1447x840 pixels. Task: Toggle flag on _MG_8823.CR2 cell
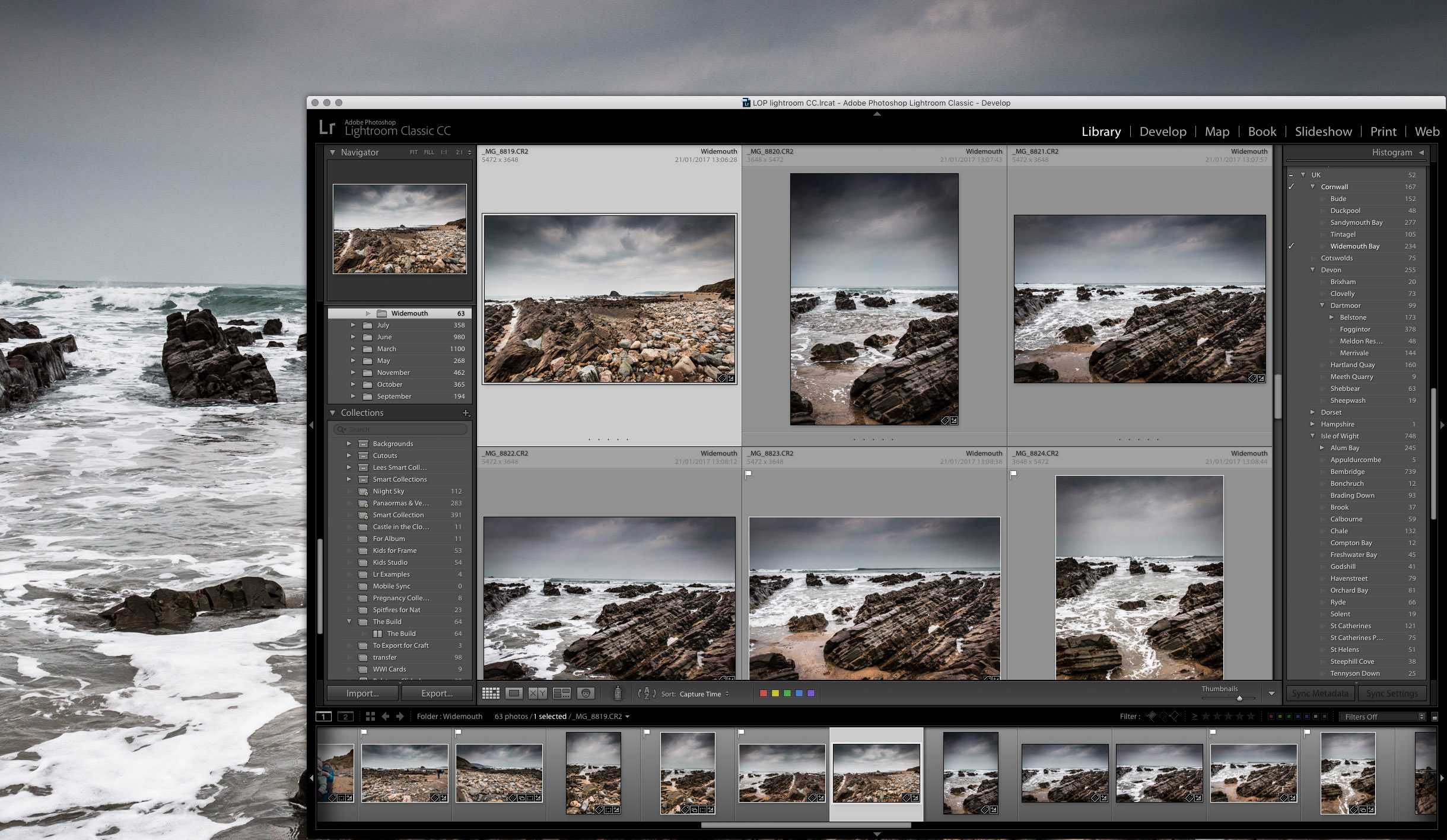[x=749, y=473]
